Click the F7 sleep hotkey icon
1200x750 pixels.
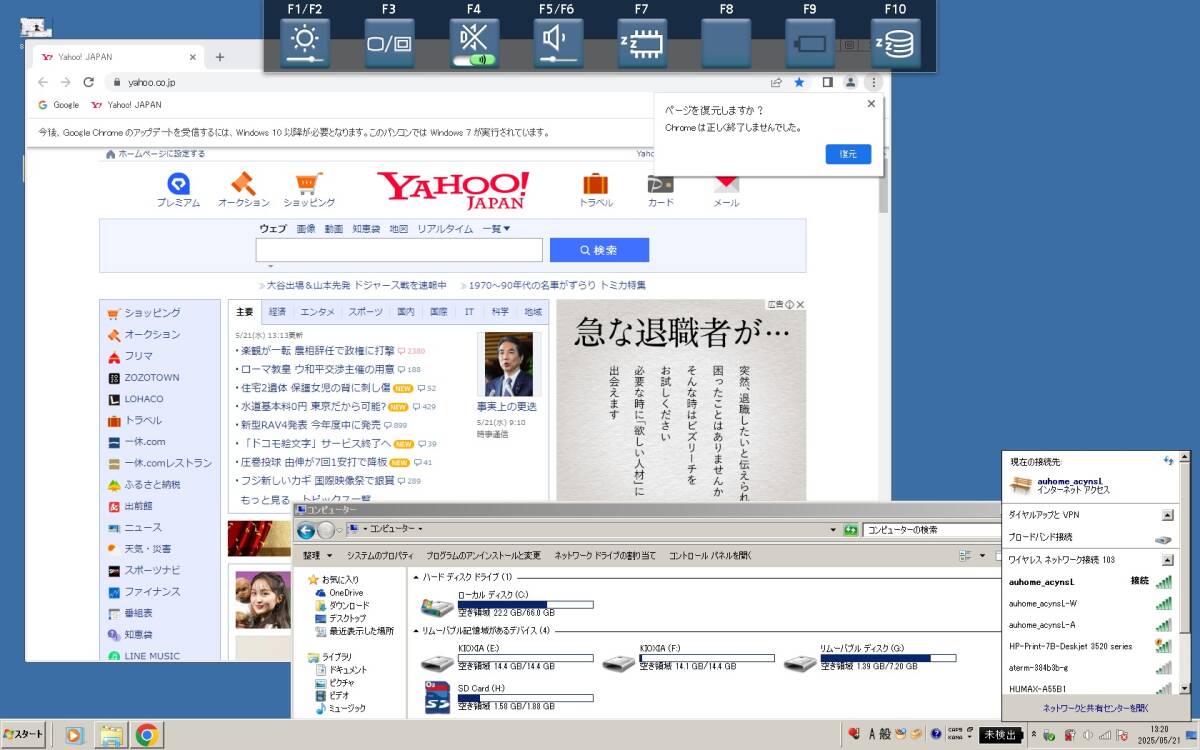[x=642, y=43]
